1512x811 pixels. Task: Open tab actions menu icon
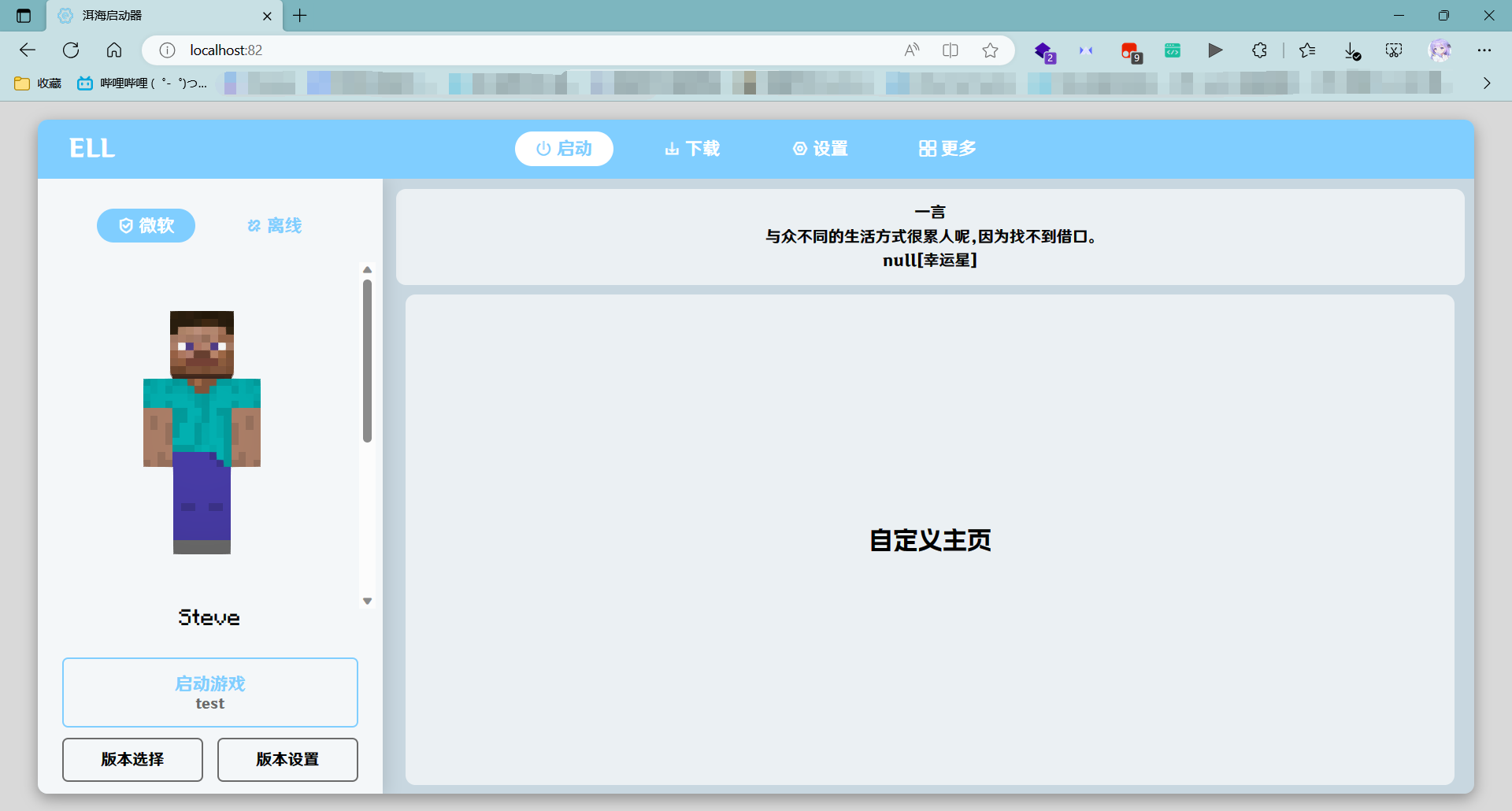24,16
